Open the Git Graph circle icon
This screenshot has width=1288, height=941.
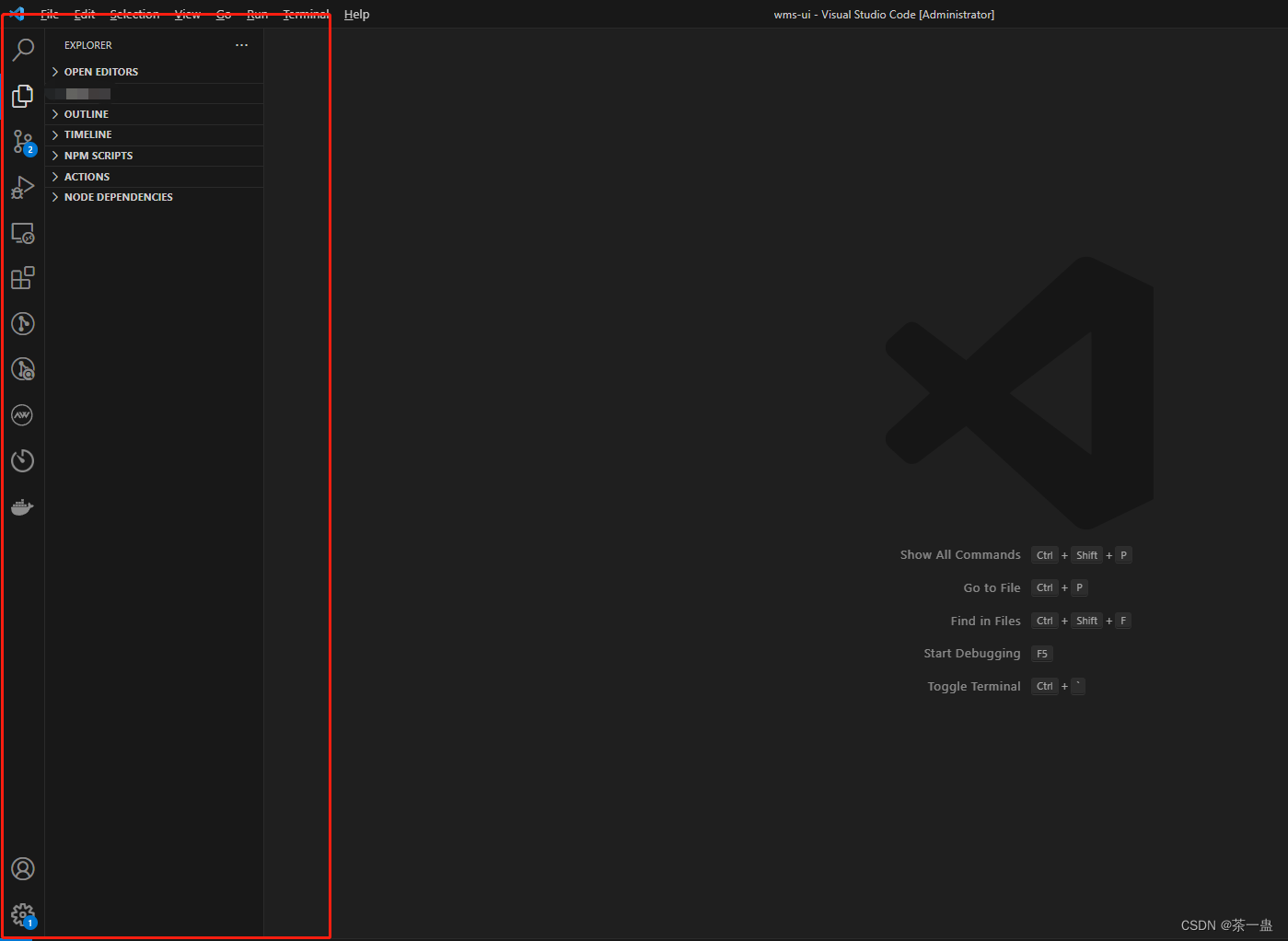[23, 324]
